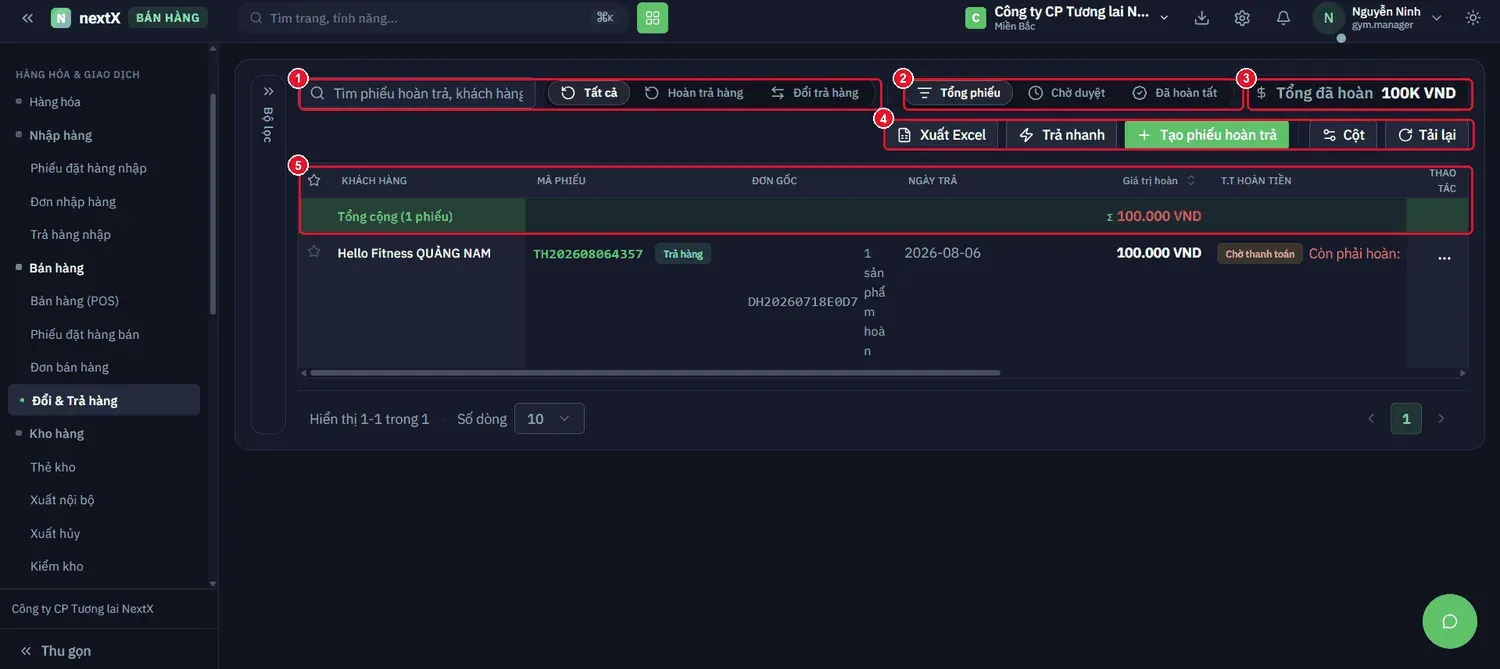Image resolution: width=1500 pixels, height=669 pixels.
Task: Open the Số dòng rows-per-page dropdown
Action: point(549,419)
